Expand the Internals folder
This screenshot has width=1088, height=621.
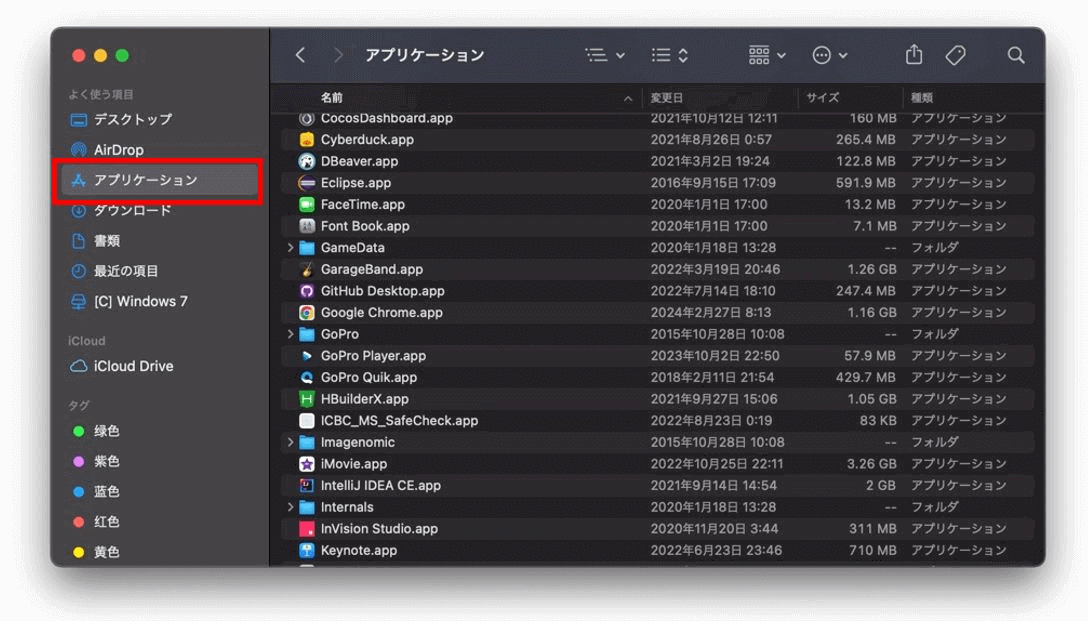coord(290,507)
